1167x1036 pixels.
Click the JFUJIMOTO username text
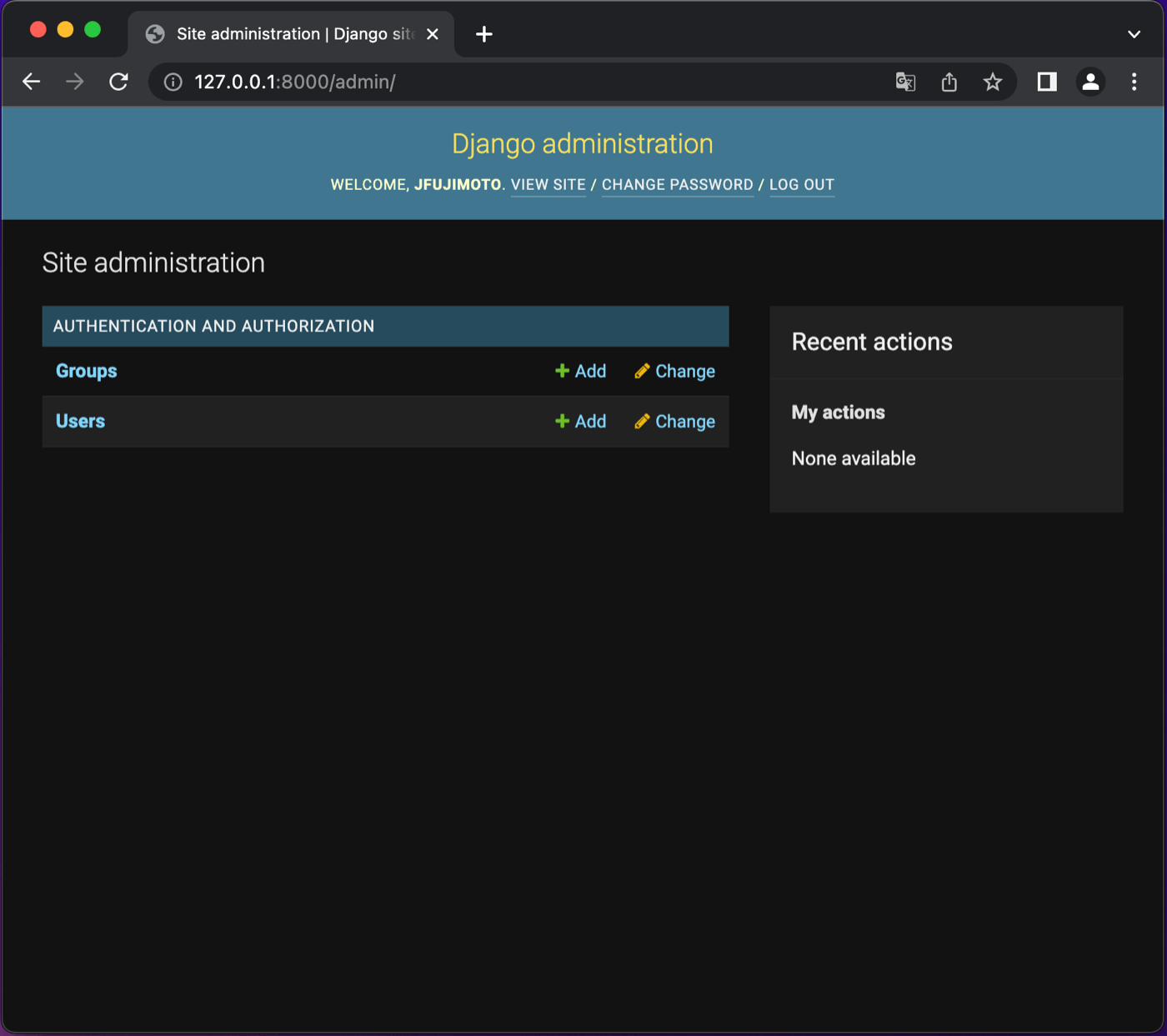[x=458, y=185]
